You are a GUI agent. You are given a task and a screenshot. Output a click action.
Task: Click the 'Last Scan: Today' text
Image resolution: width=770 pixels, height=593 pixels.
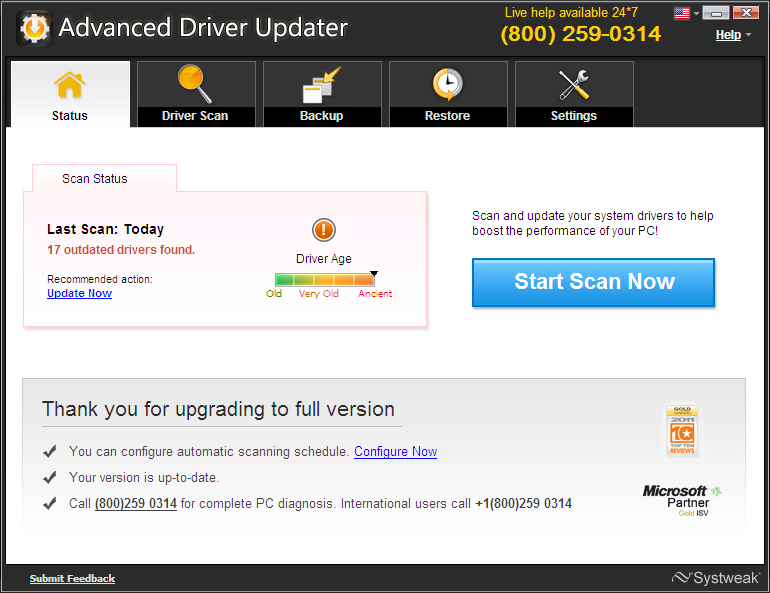pos(105,229)
